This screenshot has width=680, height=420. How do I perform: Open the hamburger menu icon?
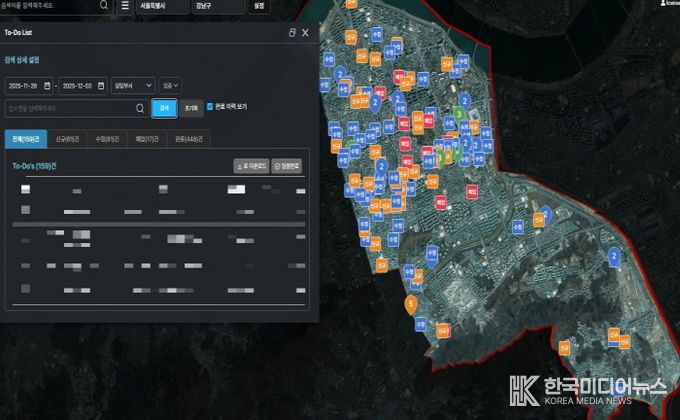(x=125, y=5)
